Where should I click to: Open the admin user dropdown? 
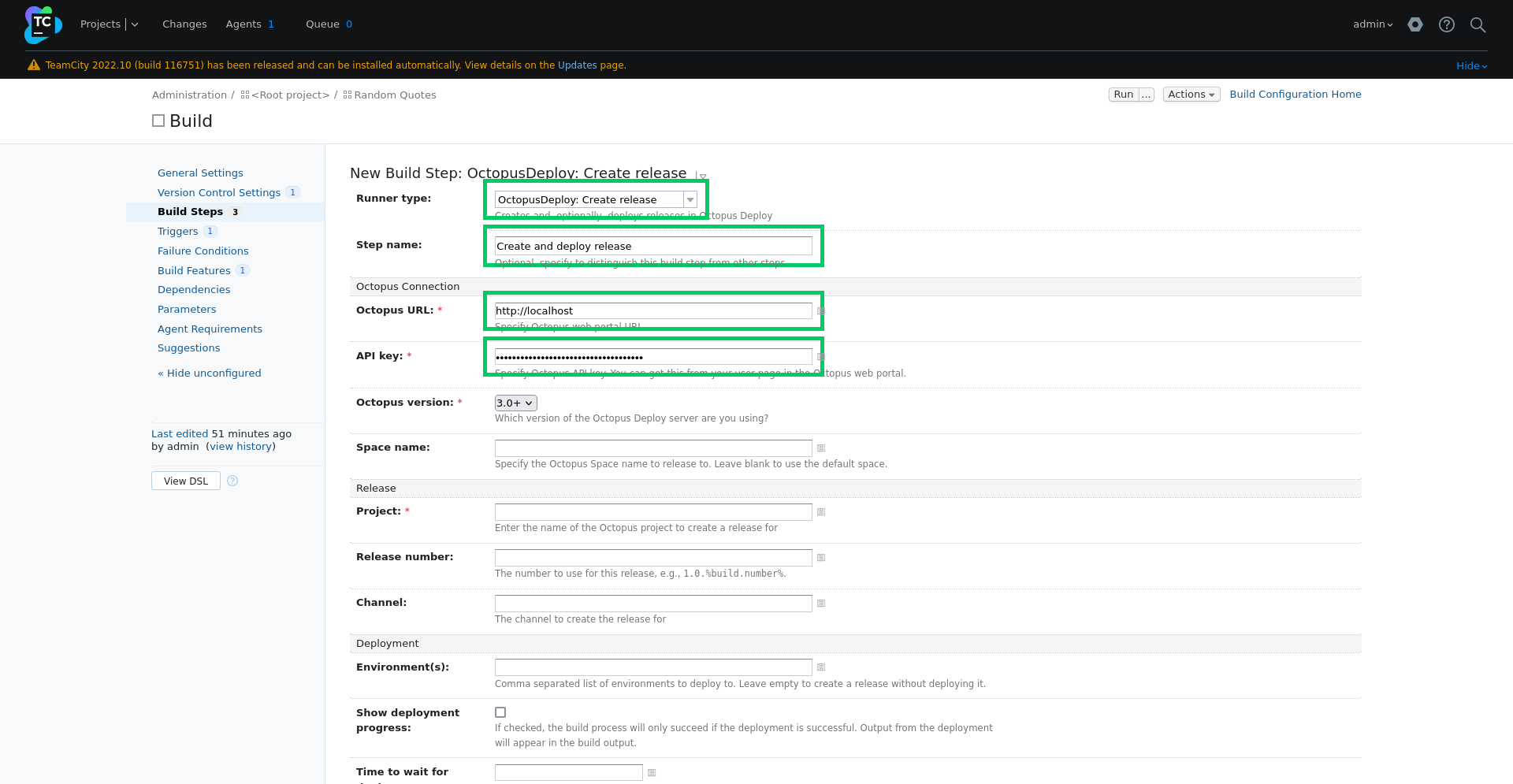coord(1373,24)
